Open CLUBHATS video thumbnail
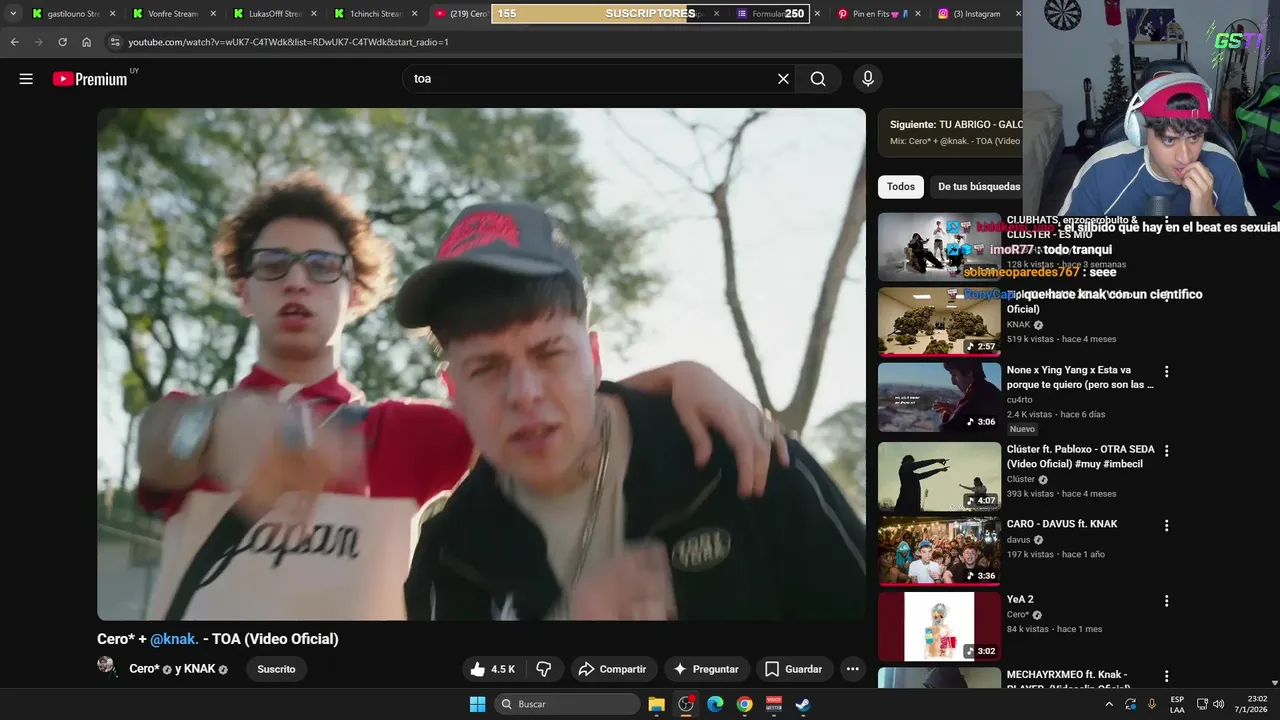Screen dimensions: 1280x720 pos(939,247)
